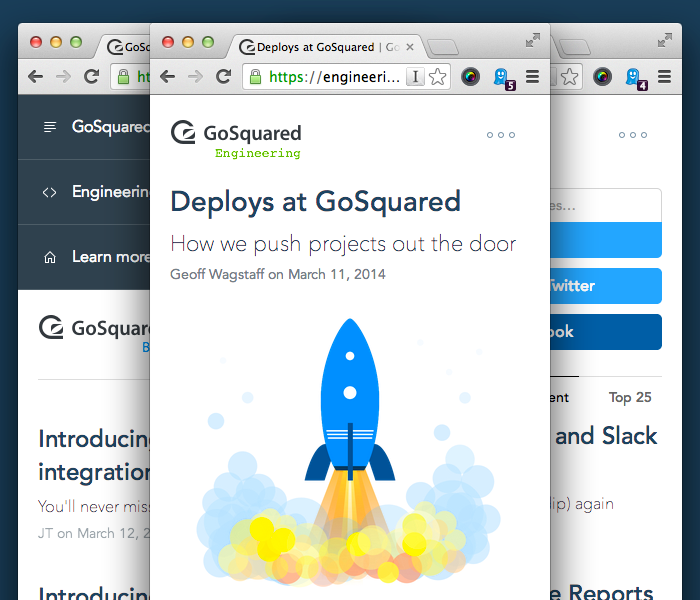Open Chrome menu in front window

click(x=532, y=77)
